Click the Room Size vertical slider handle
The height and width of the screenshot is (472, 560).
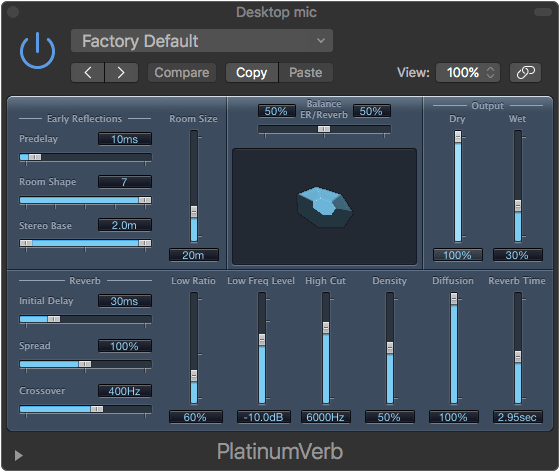pyautogui.click(x=194, y=211)
